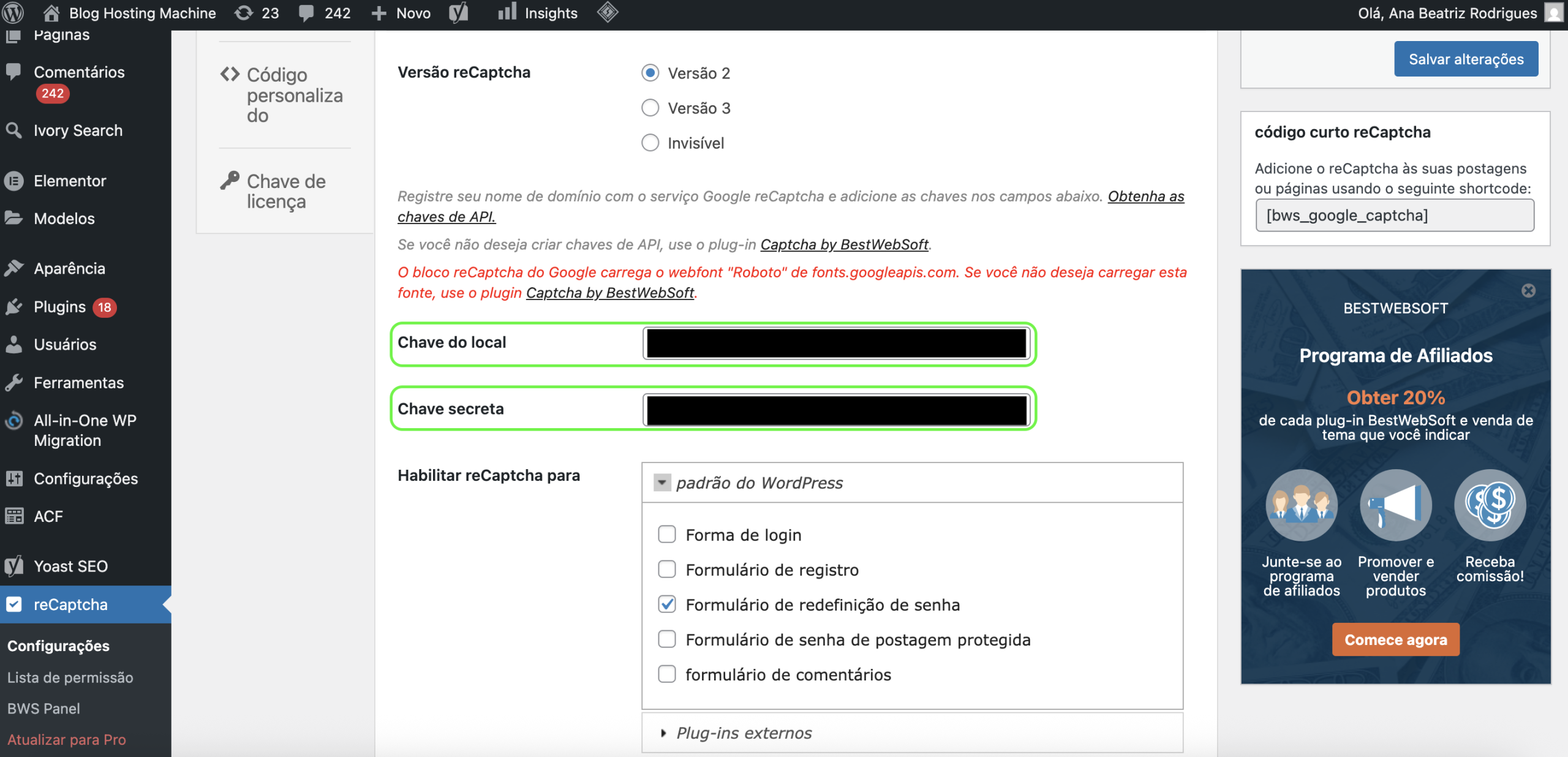This screenshot has width=1568, height=757.
Task: Click the Comece agora button
Action: tap(1395, 639)
